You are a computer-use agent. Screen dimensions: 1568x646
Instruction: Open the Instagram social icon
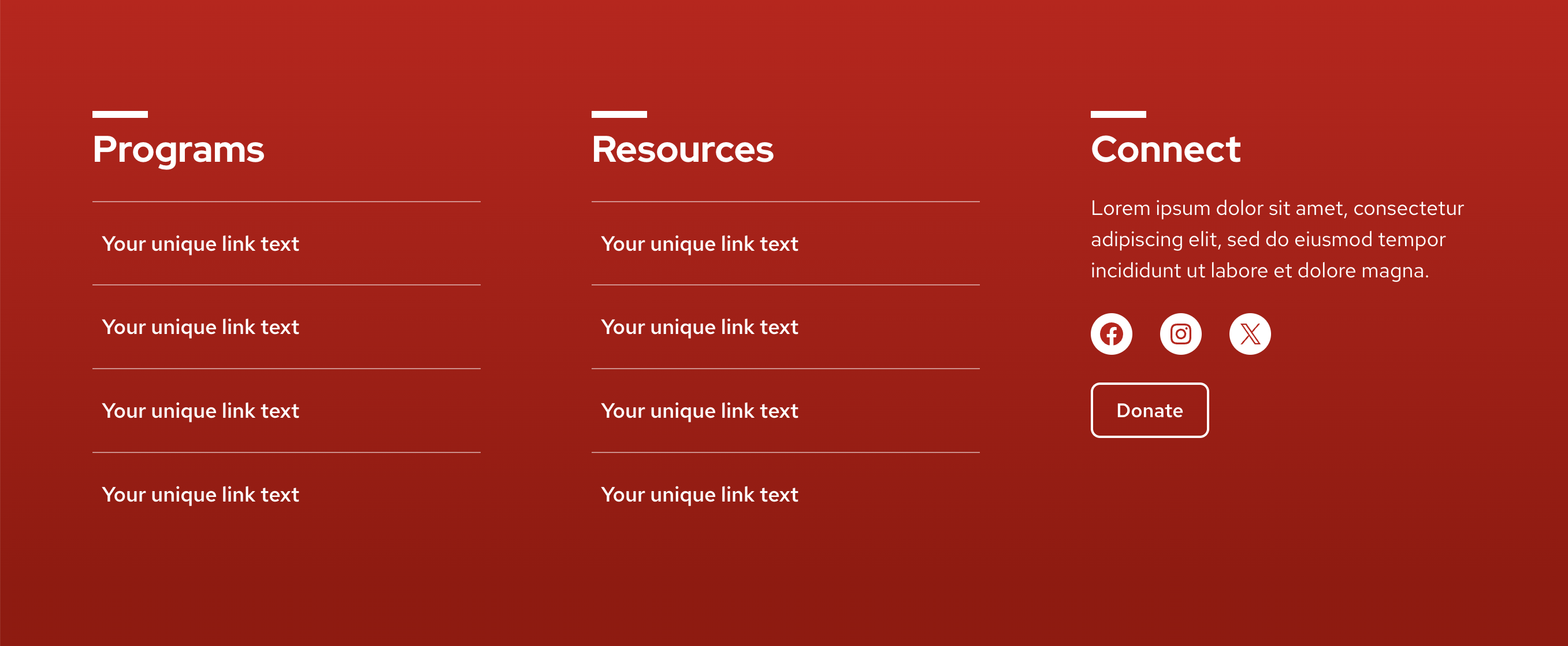pos(1180,333)
